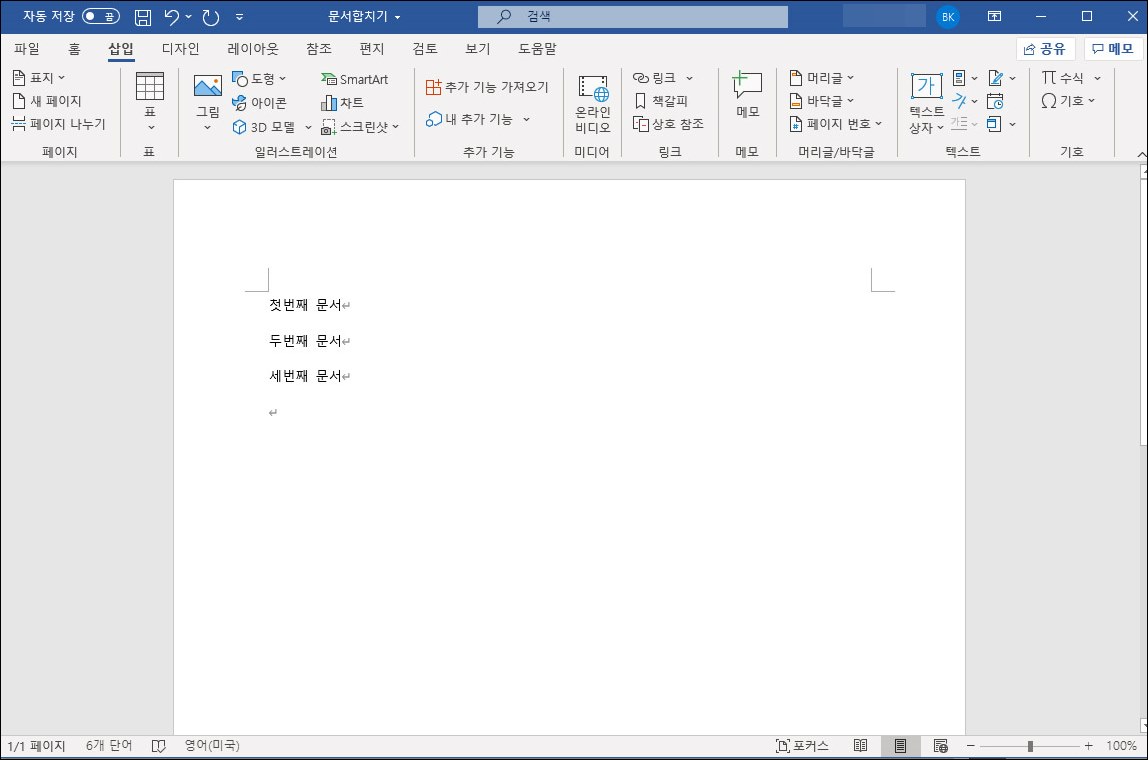
Task: Insert SmartArt graphic
Action: tap(354, 79)
